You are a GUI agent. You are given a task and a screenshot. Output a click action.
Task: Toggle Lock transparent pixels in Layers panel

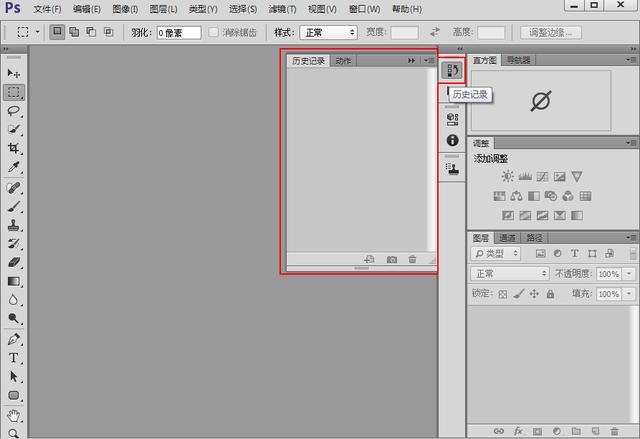click(x=503, y=294)
